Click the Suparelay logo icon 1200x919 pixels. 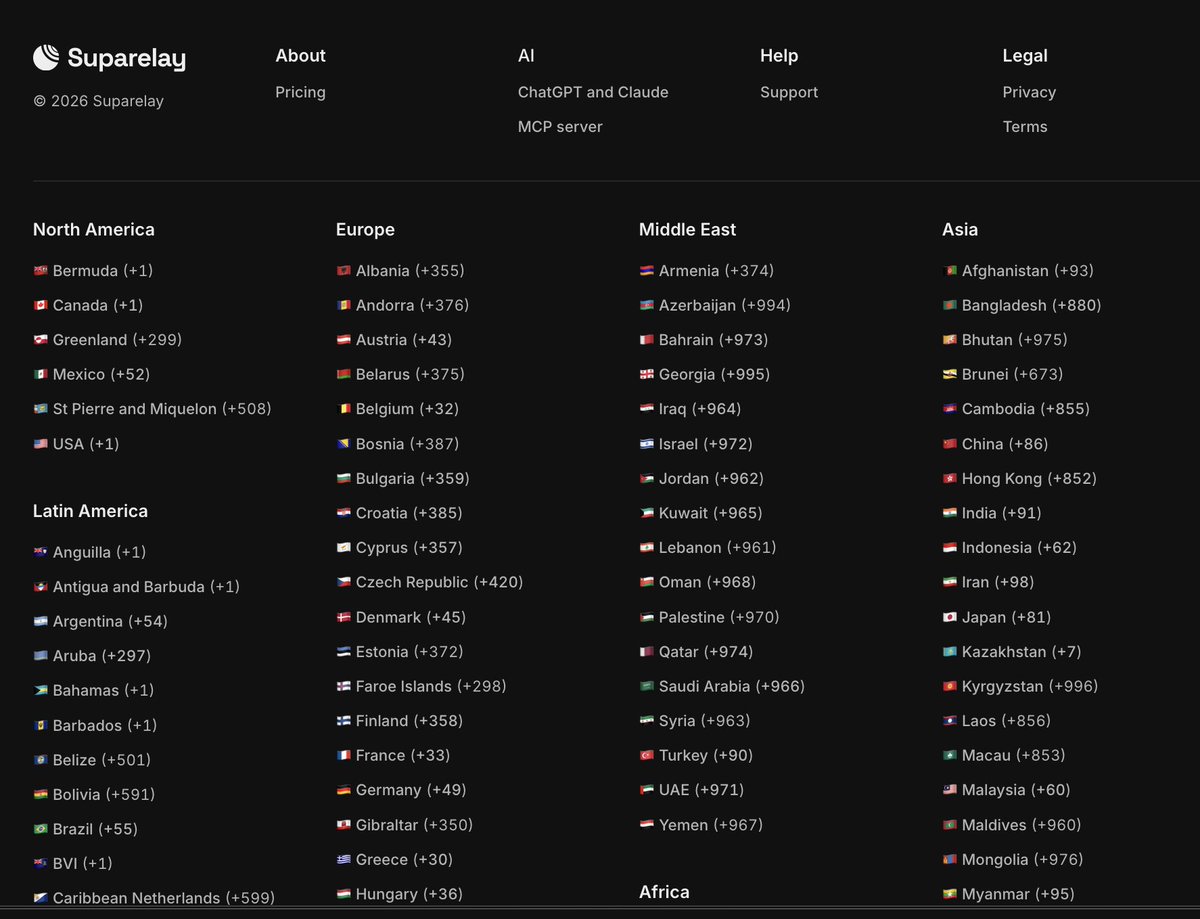pyautogui.click(x=46, y=58)
